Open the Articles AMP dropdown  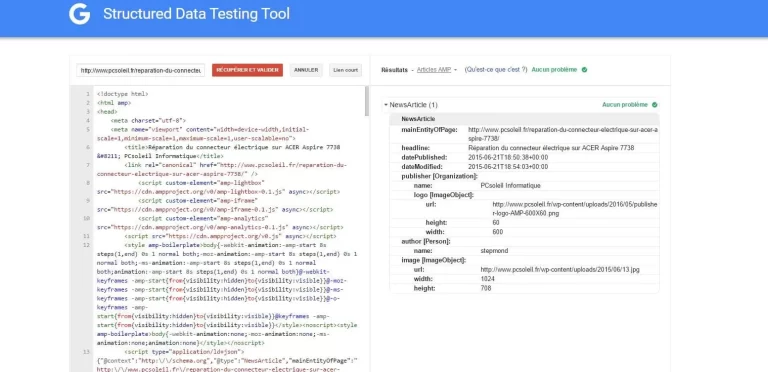[x=436, y=70]
